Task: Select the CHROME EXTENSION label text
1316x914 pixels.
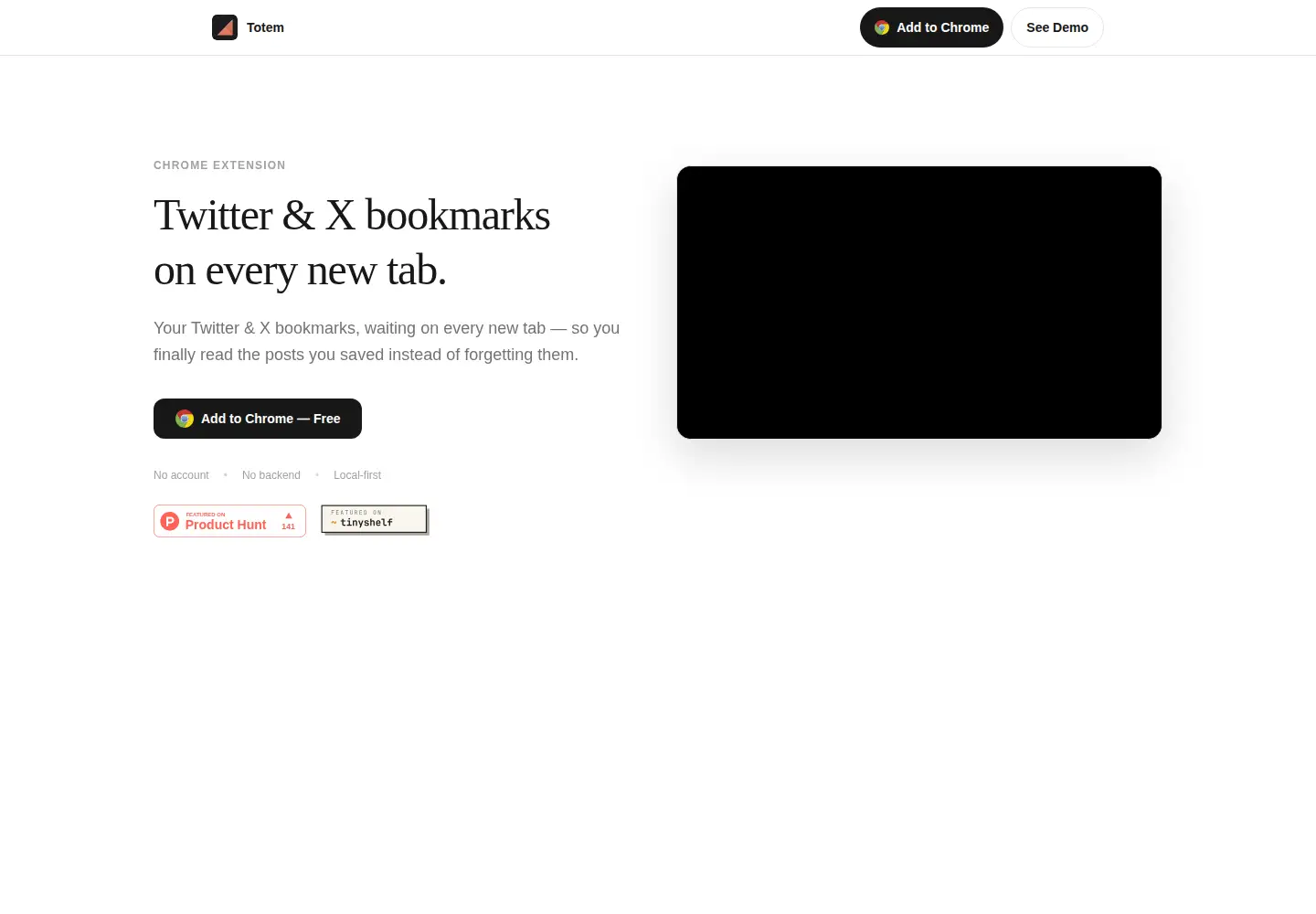Action: coord(219,165)
